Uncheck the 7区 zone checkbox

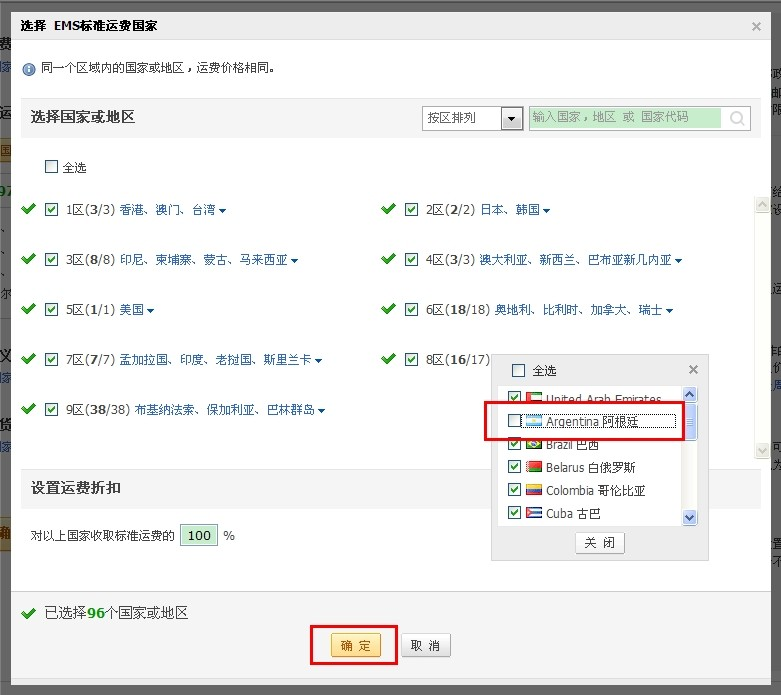51,359
